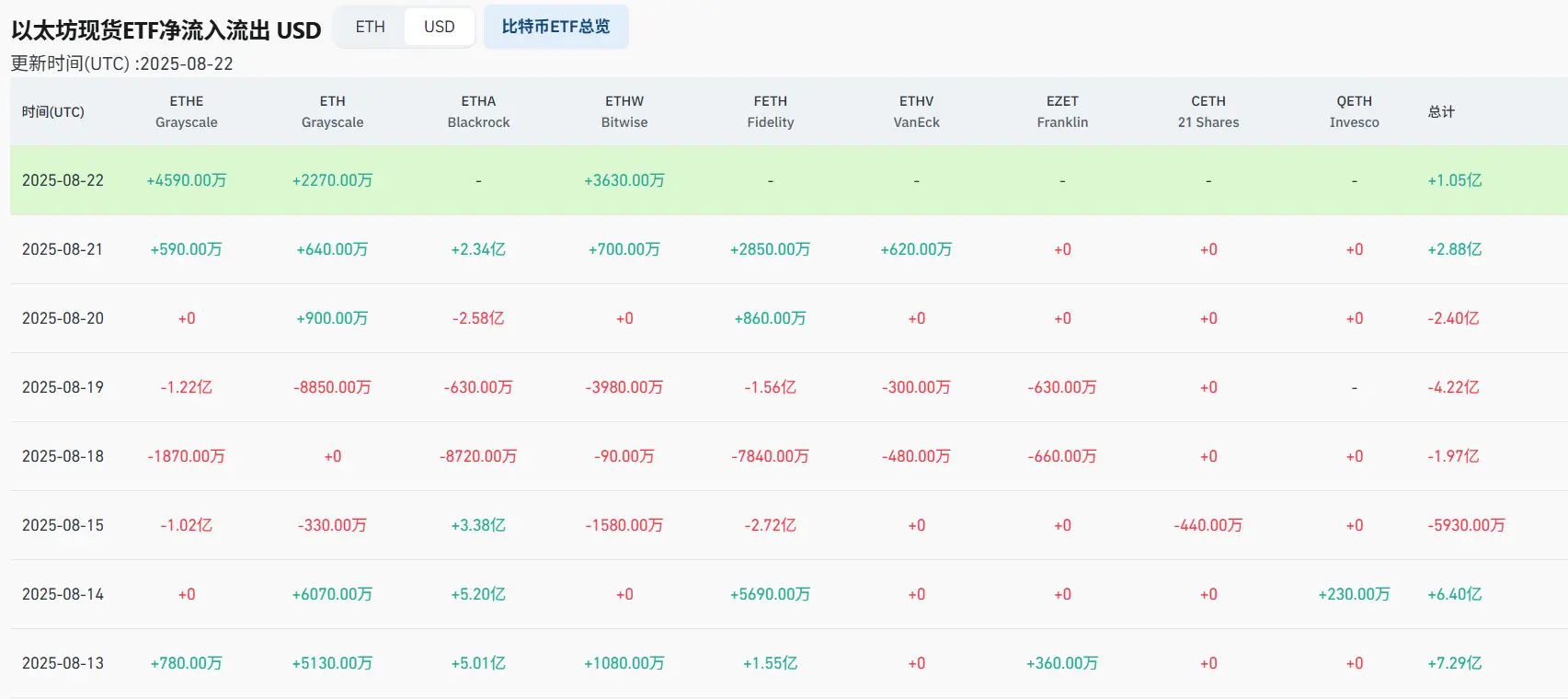Click the -660.00万 Franklin value
1568x699 pixels.
pos(1062,456)
